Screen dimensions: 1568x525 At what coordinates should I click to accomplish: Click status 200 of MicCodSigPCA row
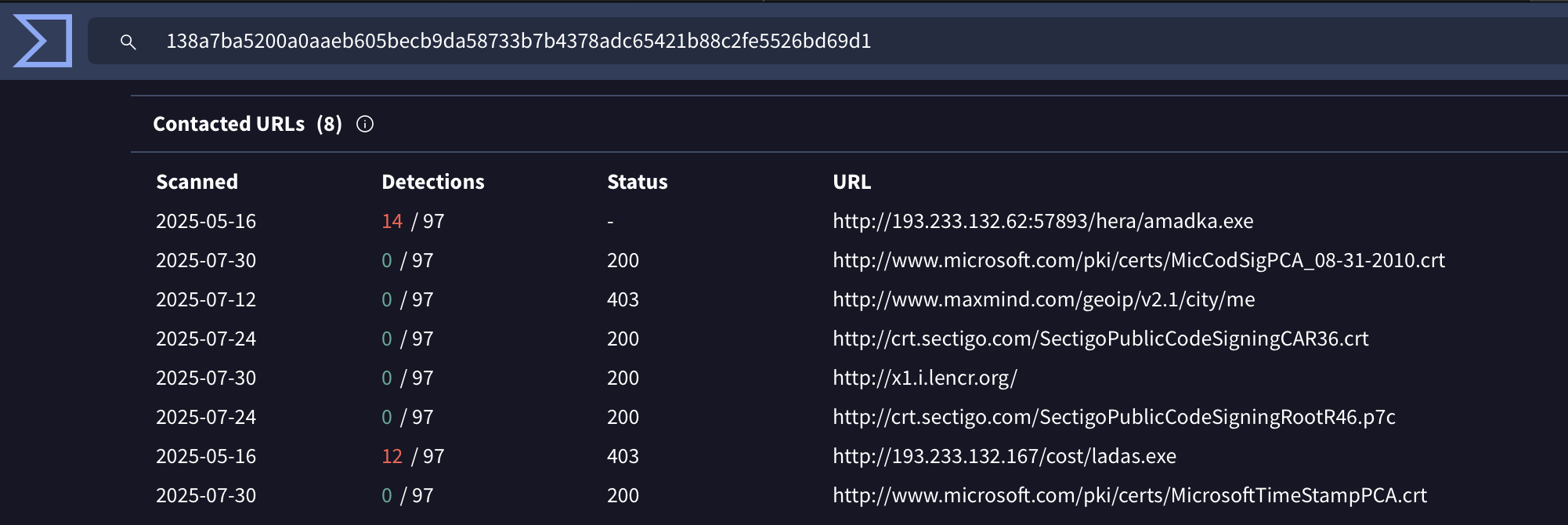click(623, 260)
